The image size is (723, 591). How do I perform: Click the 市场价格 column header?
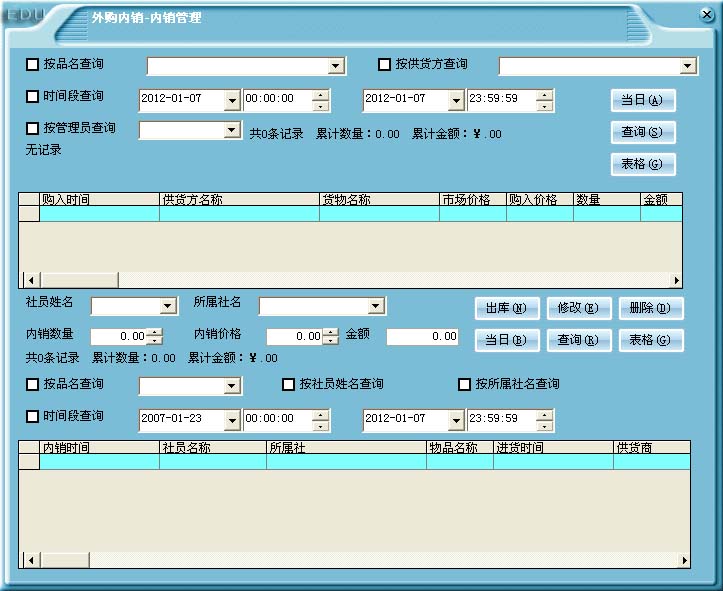473,200
